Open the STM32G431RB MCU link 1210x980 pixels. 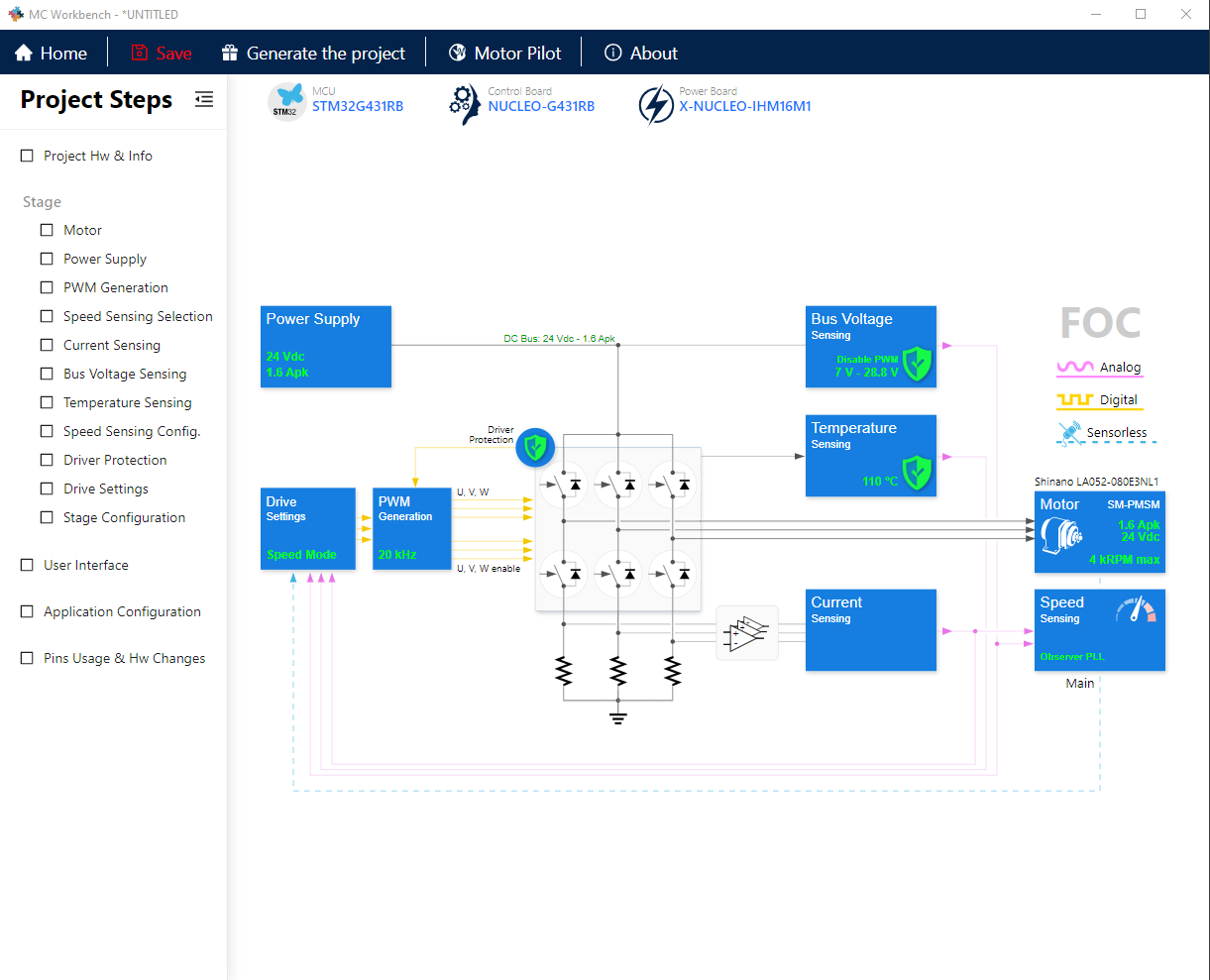(x=358, y=106)
